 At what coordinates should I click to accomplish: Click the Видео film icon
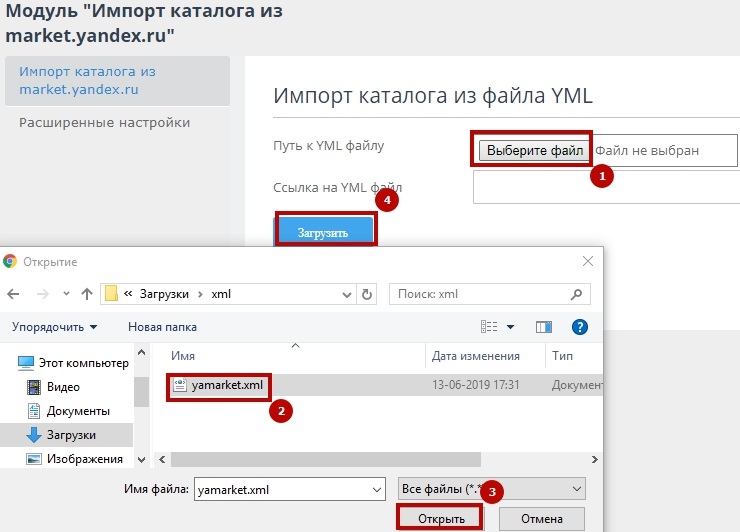pyautogui.click(x=34, y=387)
